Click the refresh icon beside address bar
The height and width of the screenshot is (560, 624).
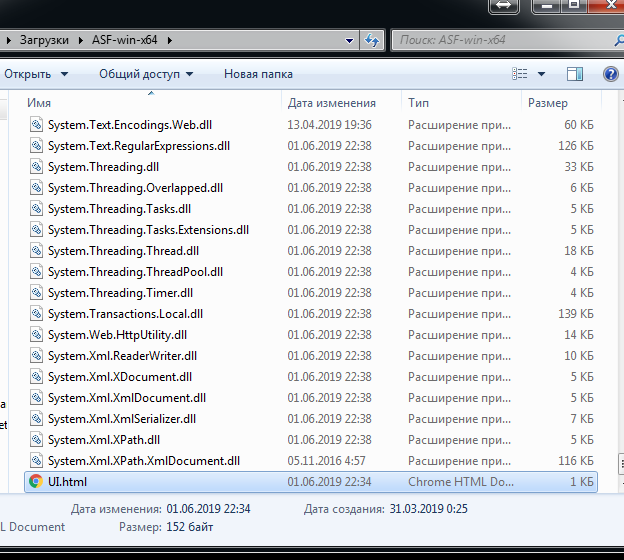[372, 40]
